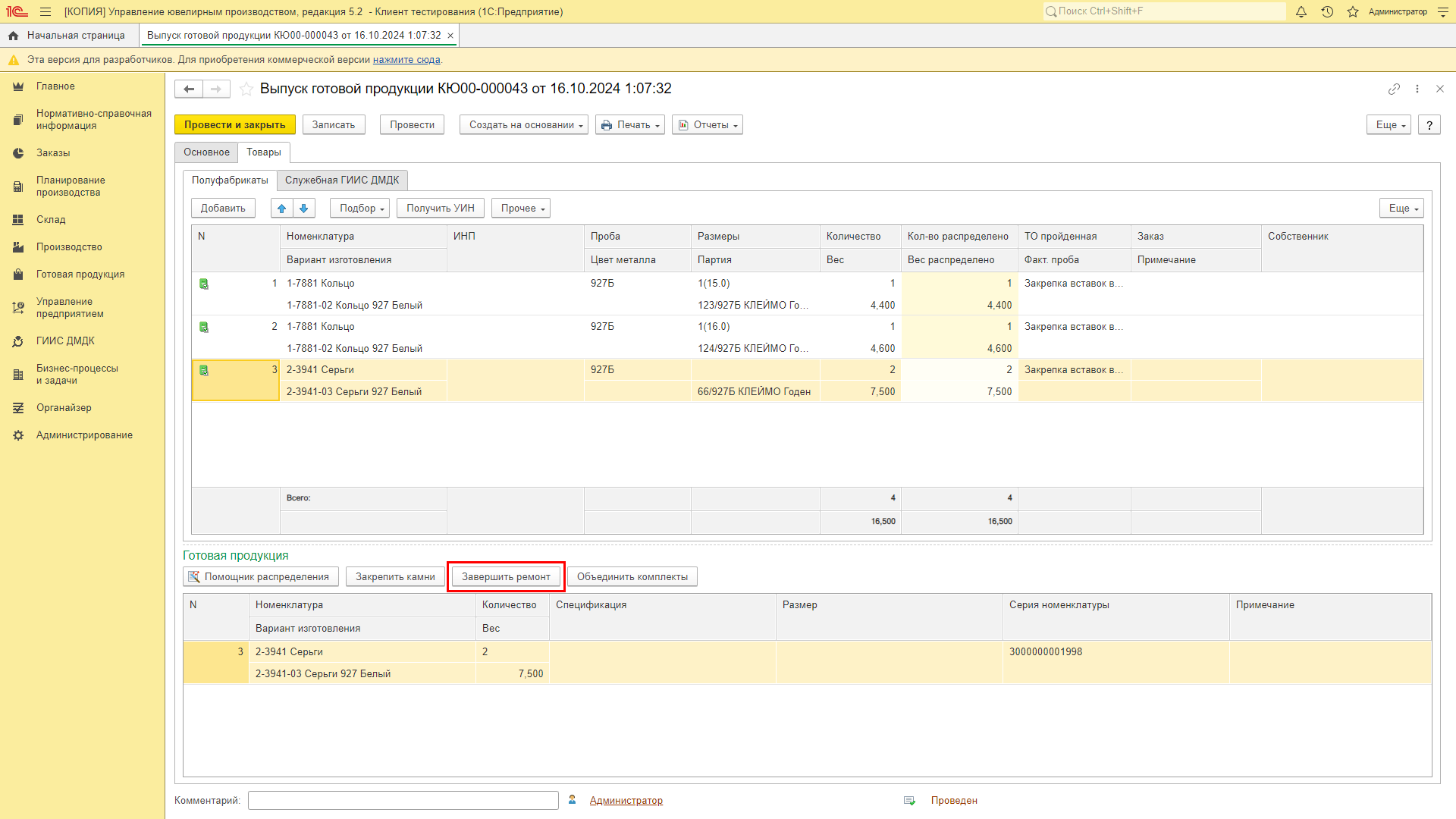Expand top-right Еще menu
The width and height of the screenshot is (1456, 819).
point(1389,125)
